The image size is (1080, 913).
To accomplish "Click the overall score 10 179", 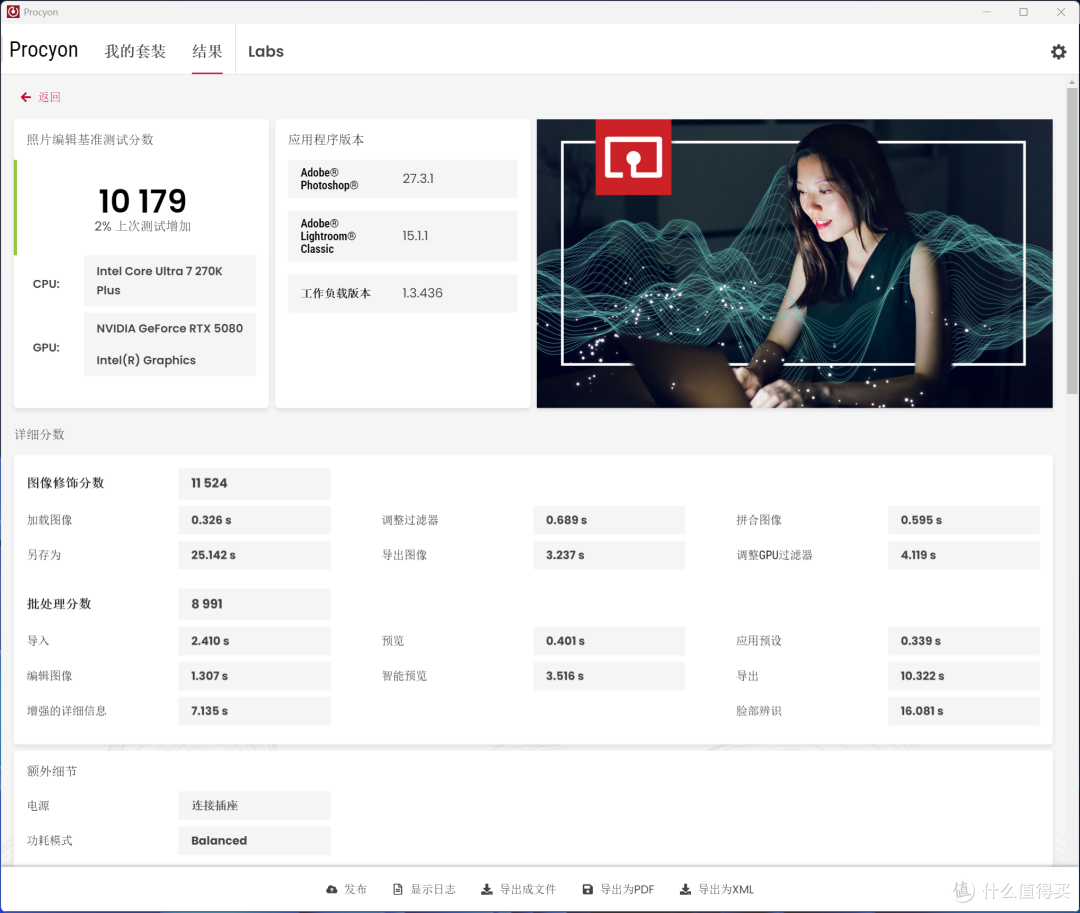I will click(142, 201).
